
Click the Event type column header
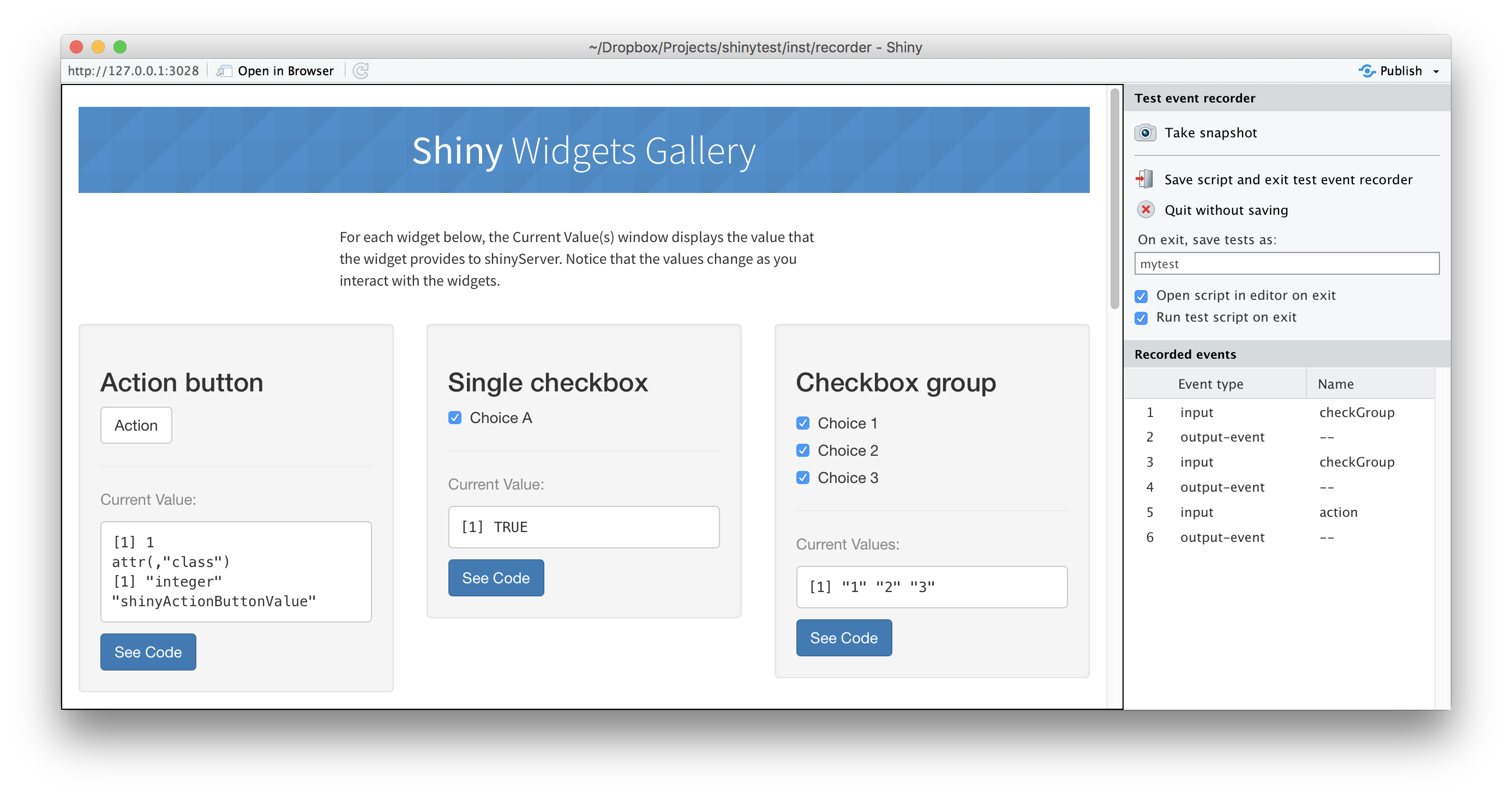1210,384
